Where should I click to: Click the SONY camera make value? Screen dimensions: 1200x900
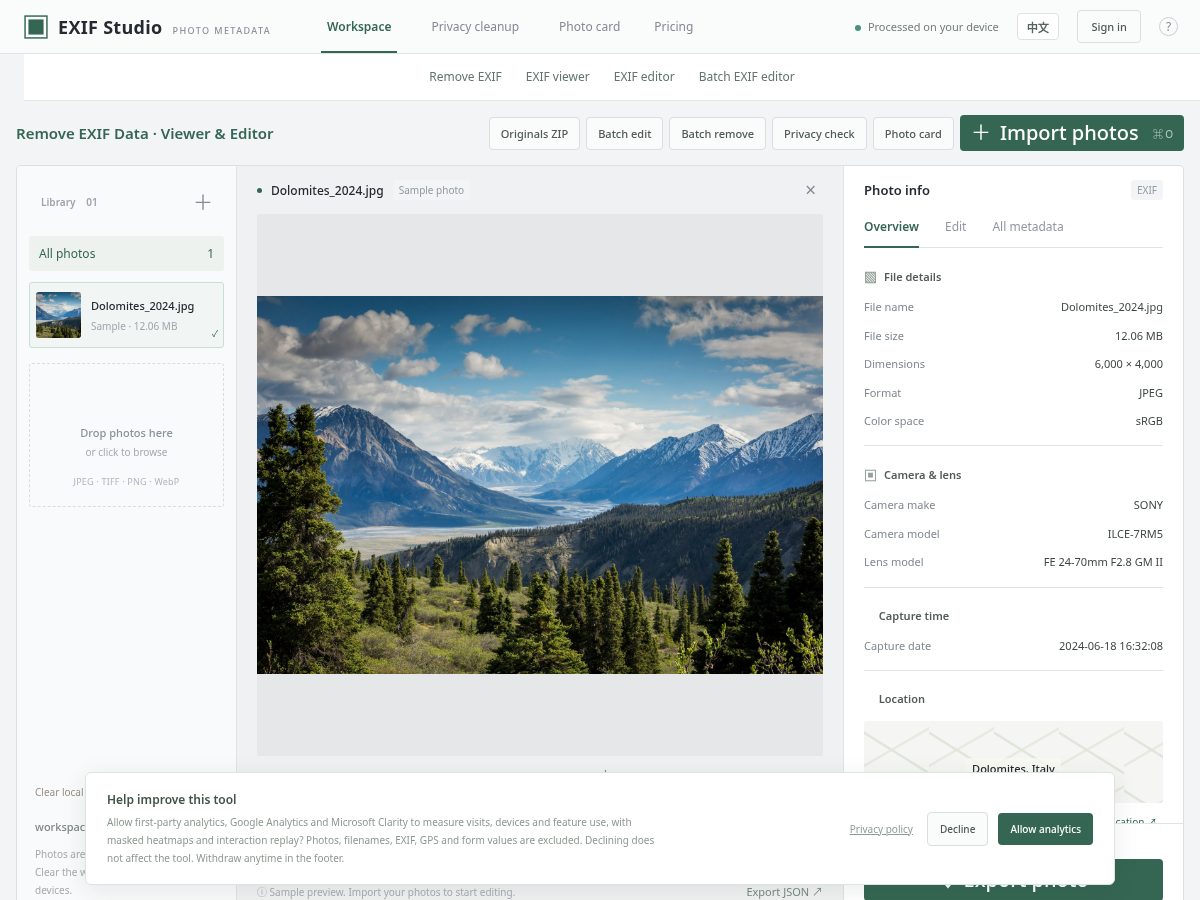[1148, 505]
